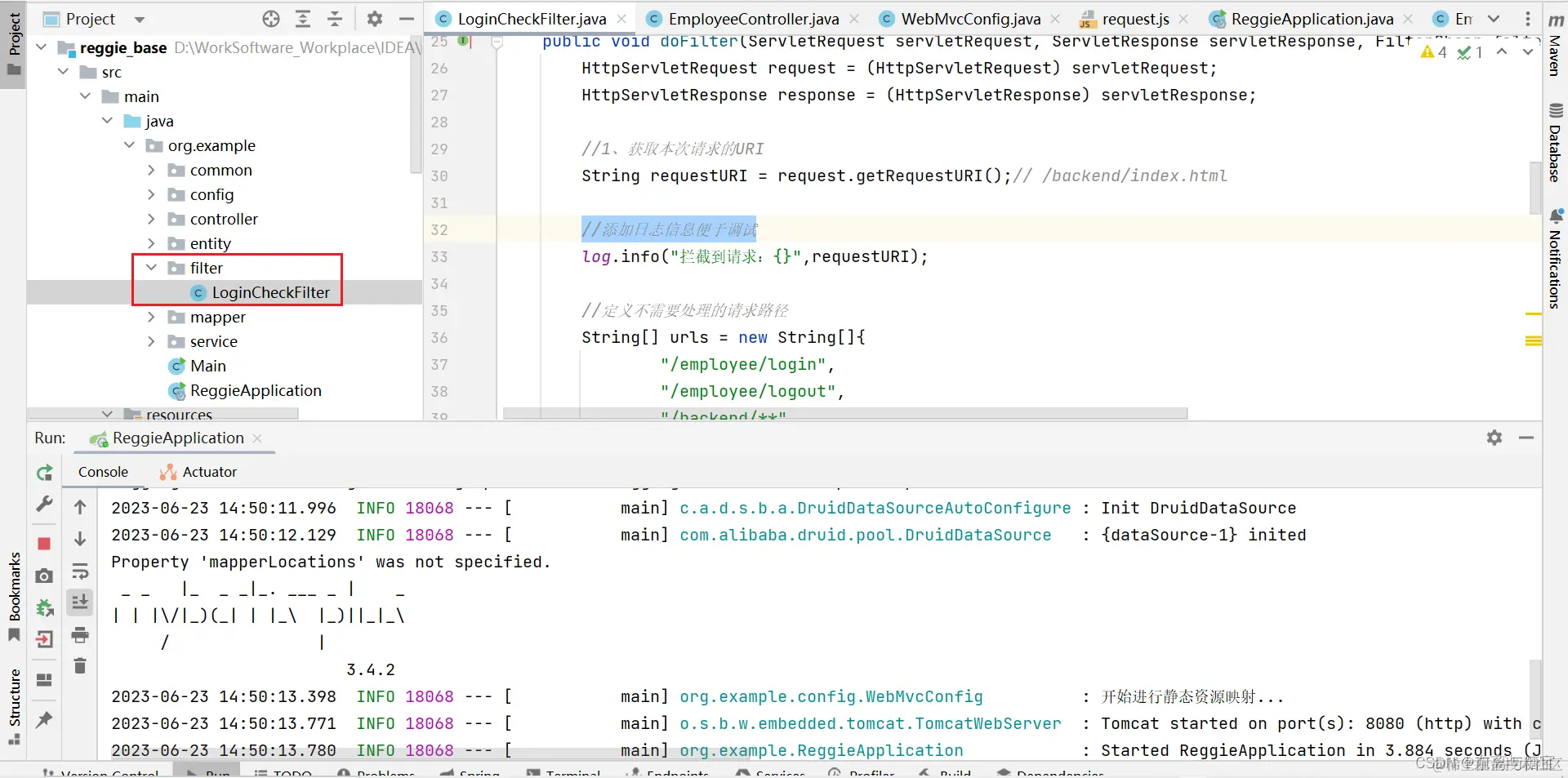Expand the common package folder
Viewport: 1568px width, 778px height.
pyautogui.click(x=151, y=170)
